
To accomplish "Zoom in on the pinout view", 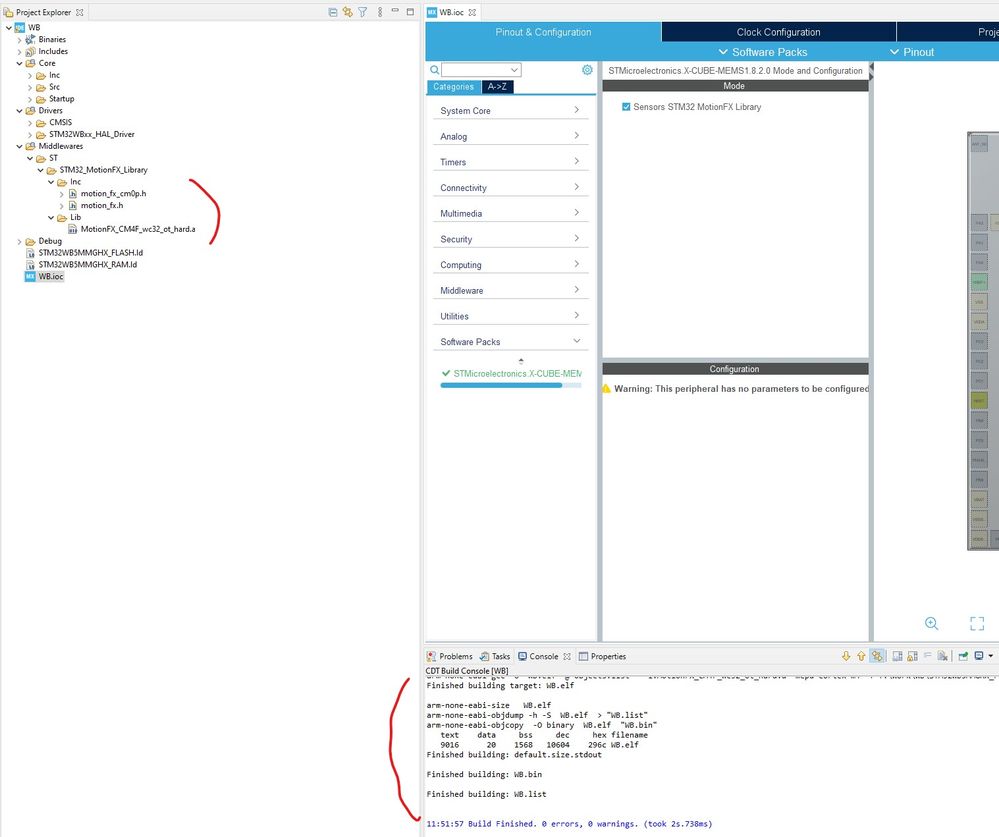I will [931, 624].
